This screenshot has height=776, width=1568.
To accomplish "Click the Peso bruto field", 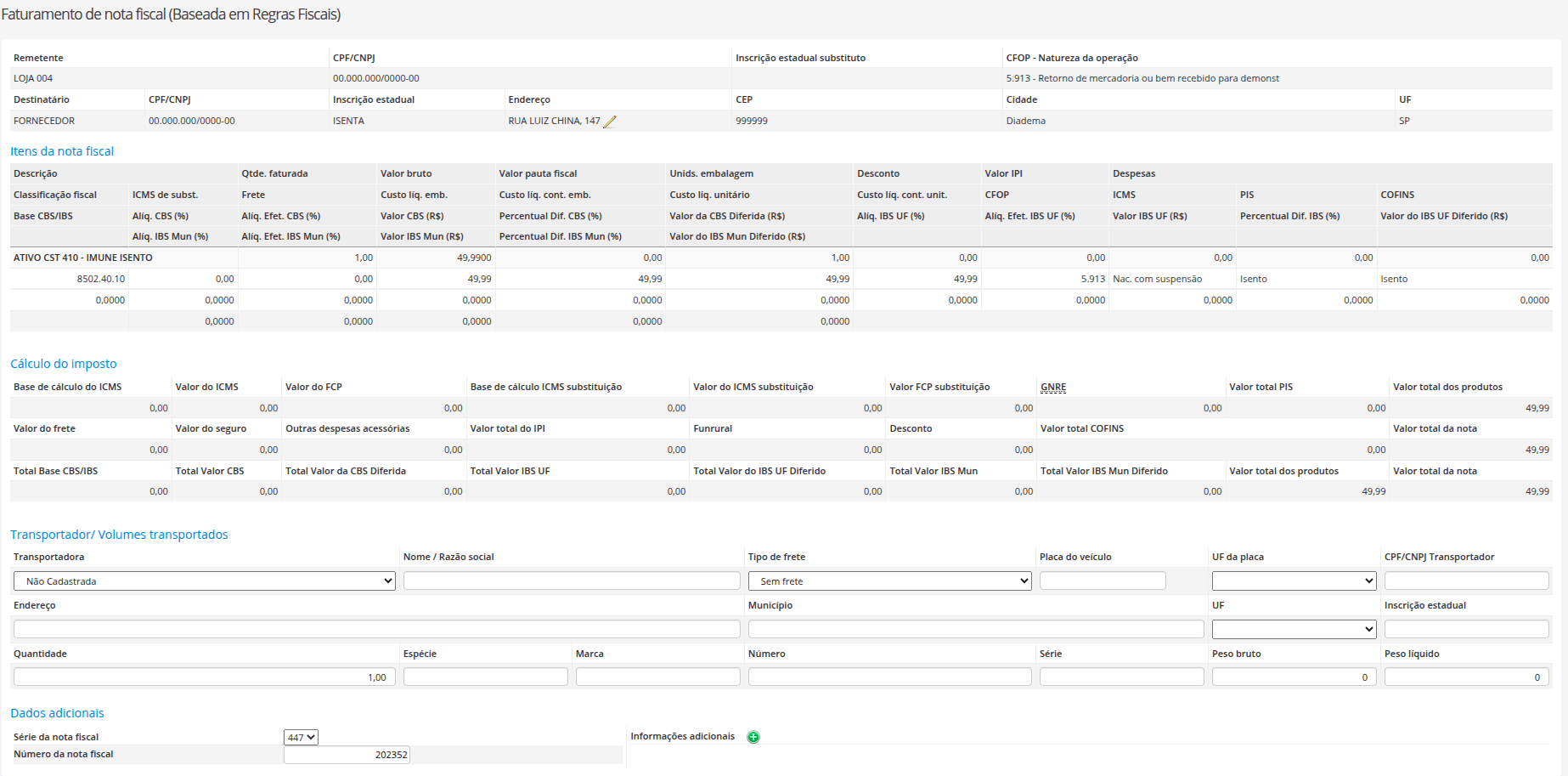I will click(x=1294, y=677).
